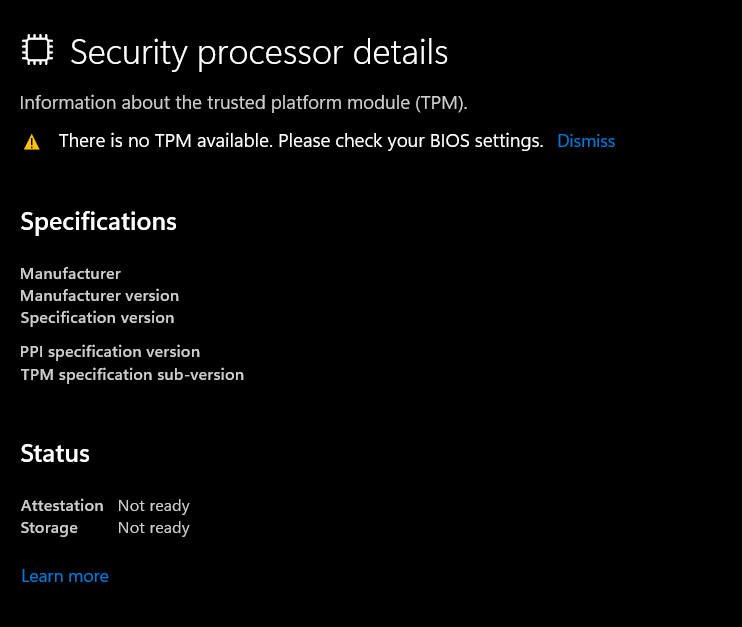742x627 pixels.
Task: Click the security processor chip icon
Action: click(x=37, y=51)
